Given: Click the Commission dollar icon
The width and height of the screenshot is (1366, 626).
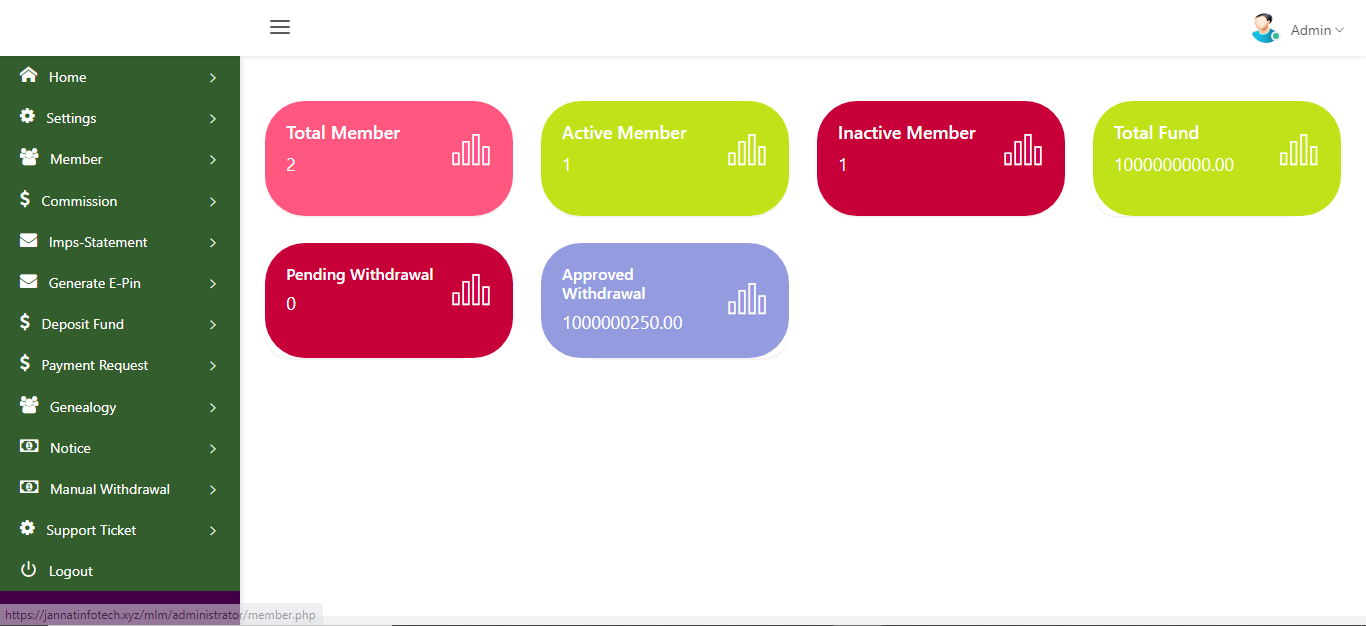Looking at the screenshot, I should click(29, 200).
